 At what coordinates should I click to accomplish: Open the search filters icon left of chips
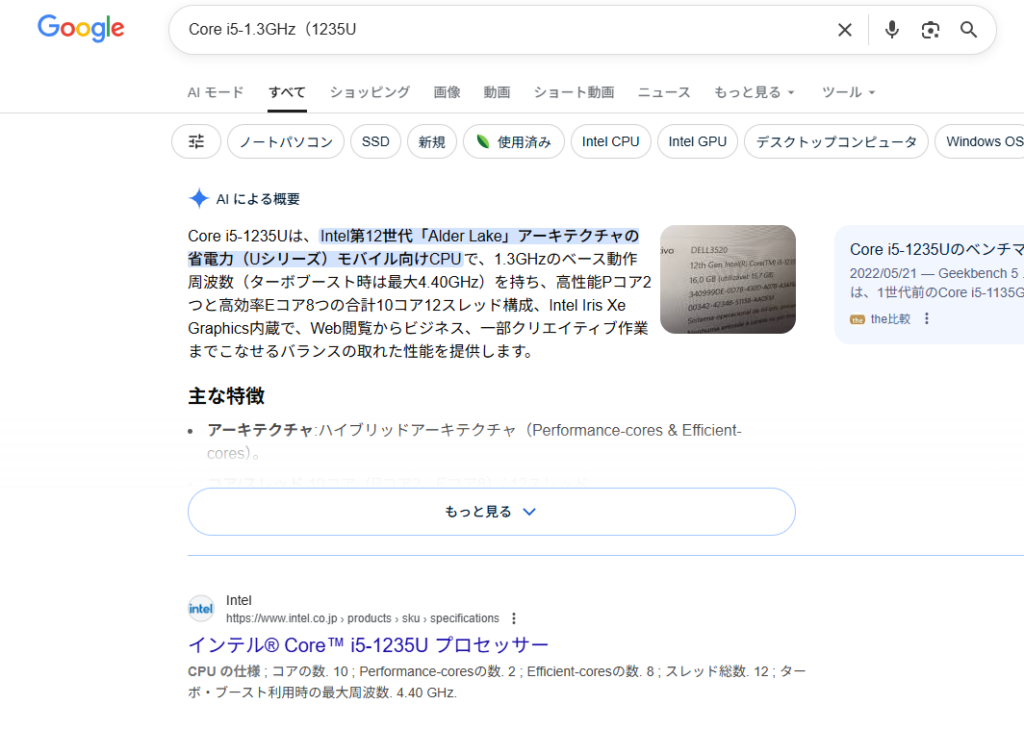[195, 141]
